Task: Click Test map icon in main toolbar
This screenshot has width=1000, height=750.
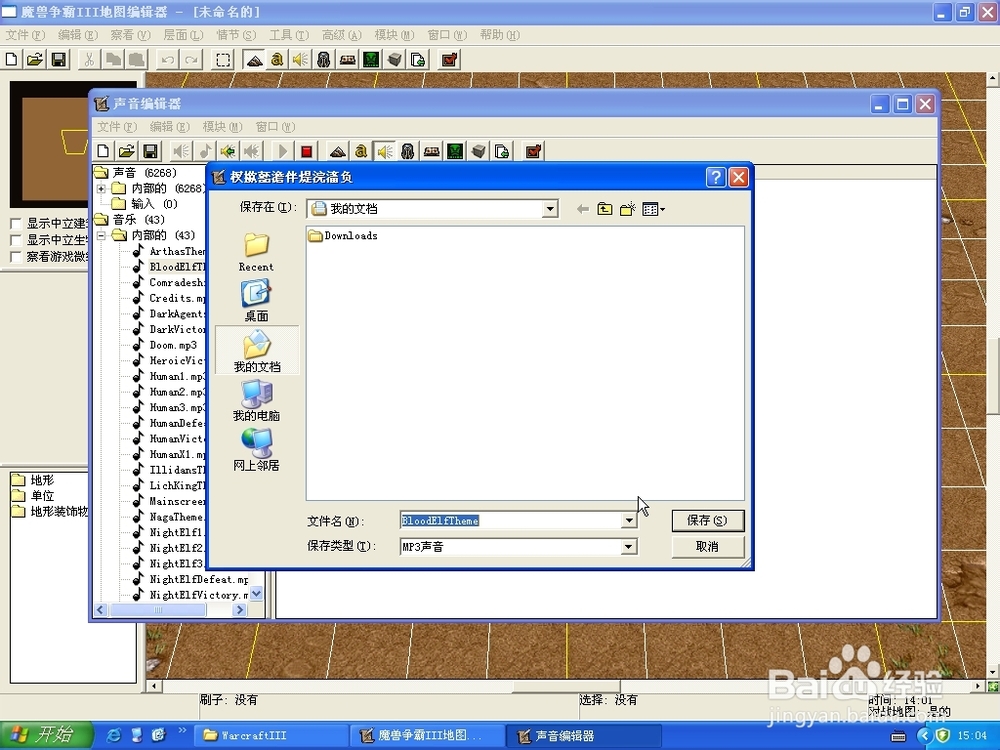Action: [450, 60]
